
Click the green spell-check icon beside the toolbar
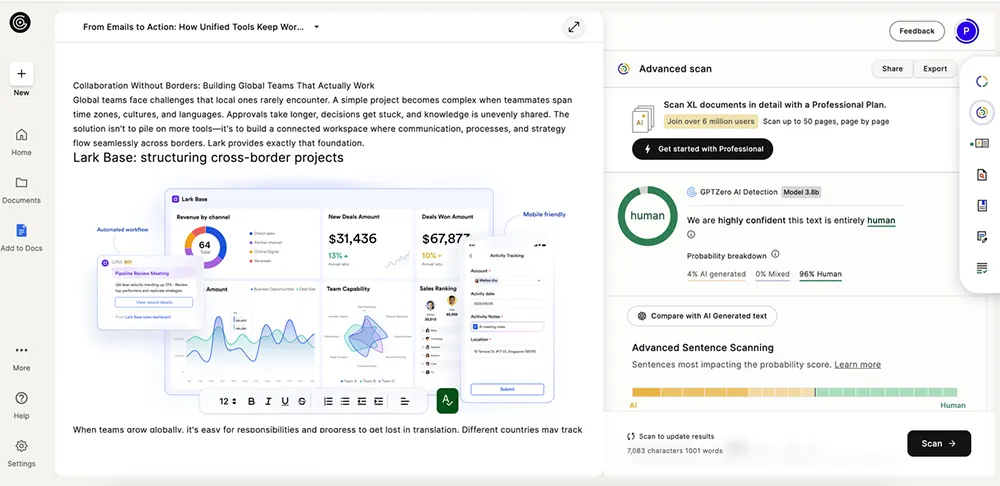pyautogui.click(x=446, y=401)
